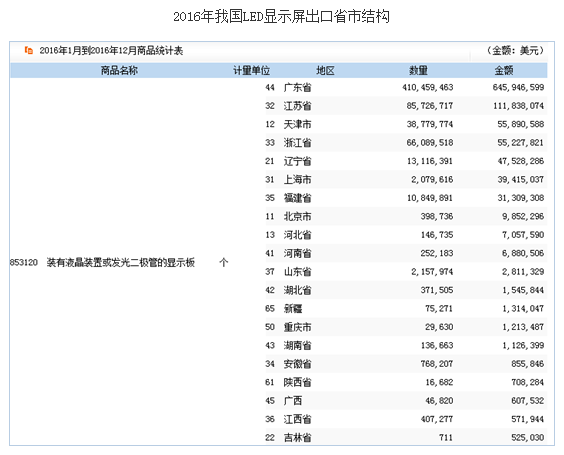Select the 重庆市 quantity '29,630'
The width and height of the screenshot is (564, 455).
pos(439,327)
